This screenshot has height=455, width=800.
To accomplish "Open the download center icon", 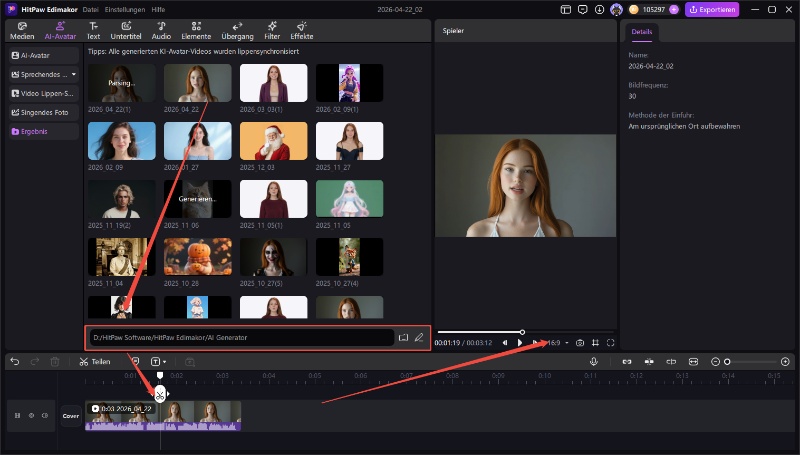I will pyautogui.click(x=599, y=9).
